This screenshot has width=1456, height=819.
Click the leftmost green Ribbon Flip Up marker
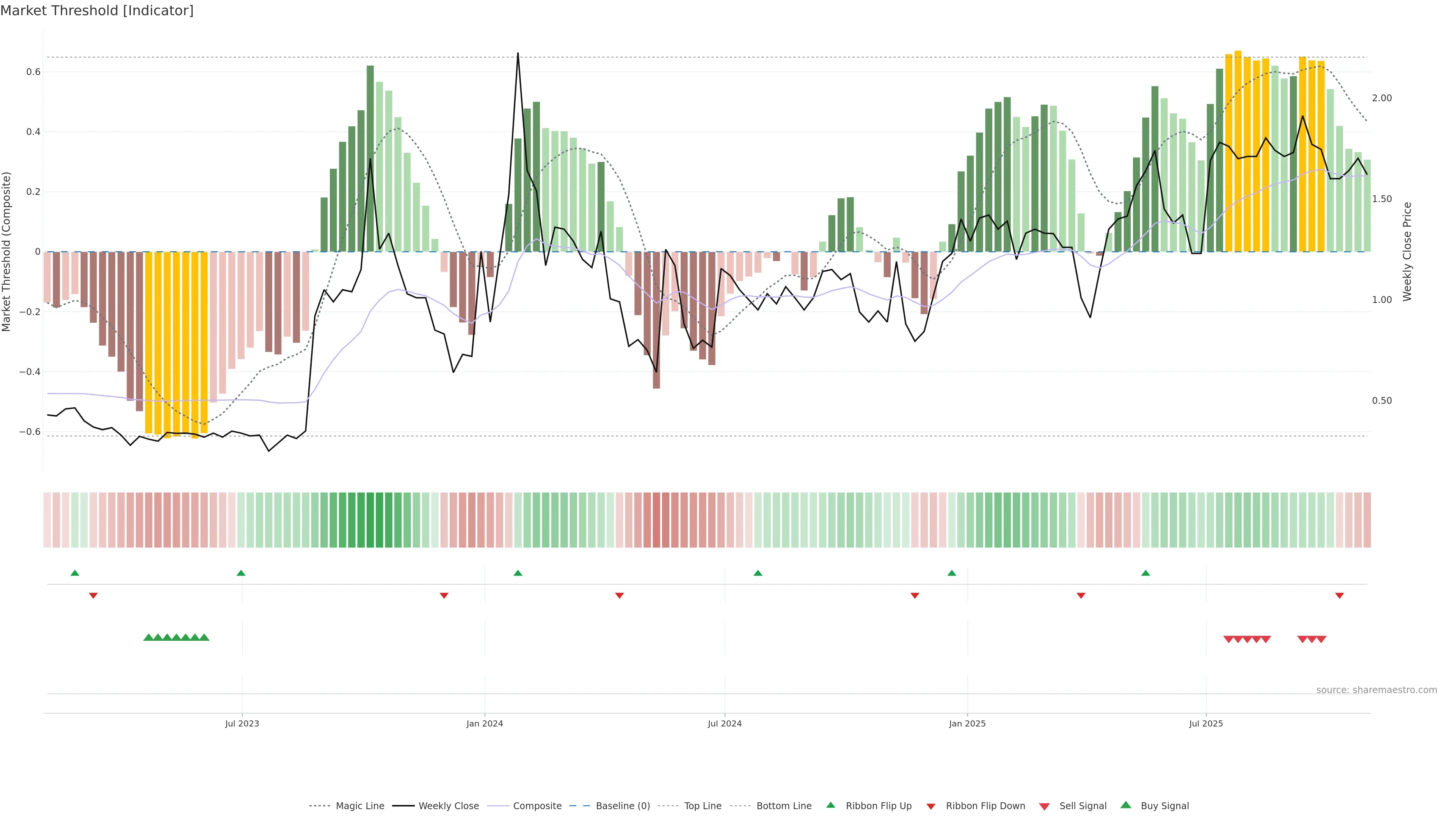click(75, 573)
